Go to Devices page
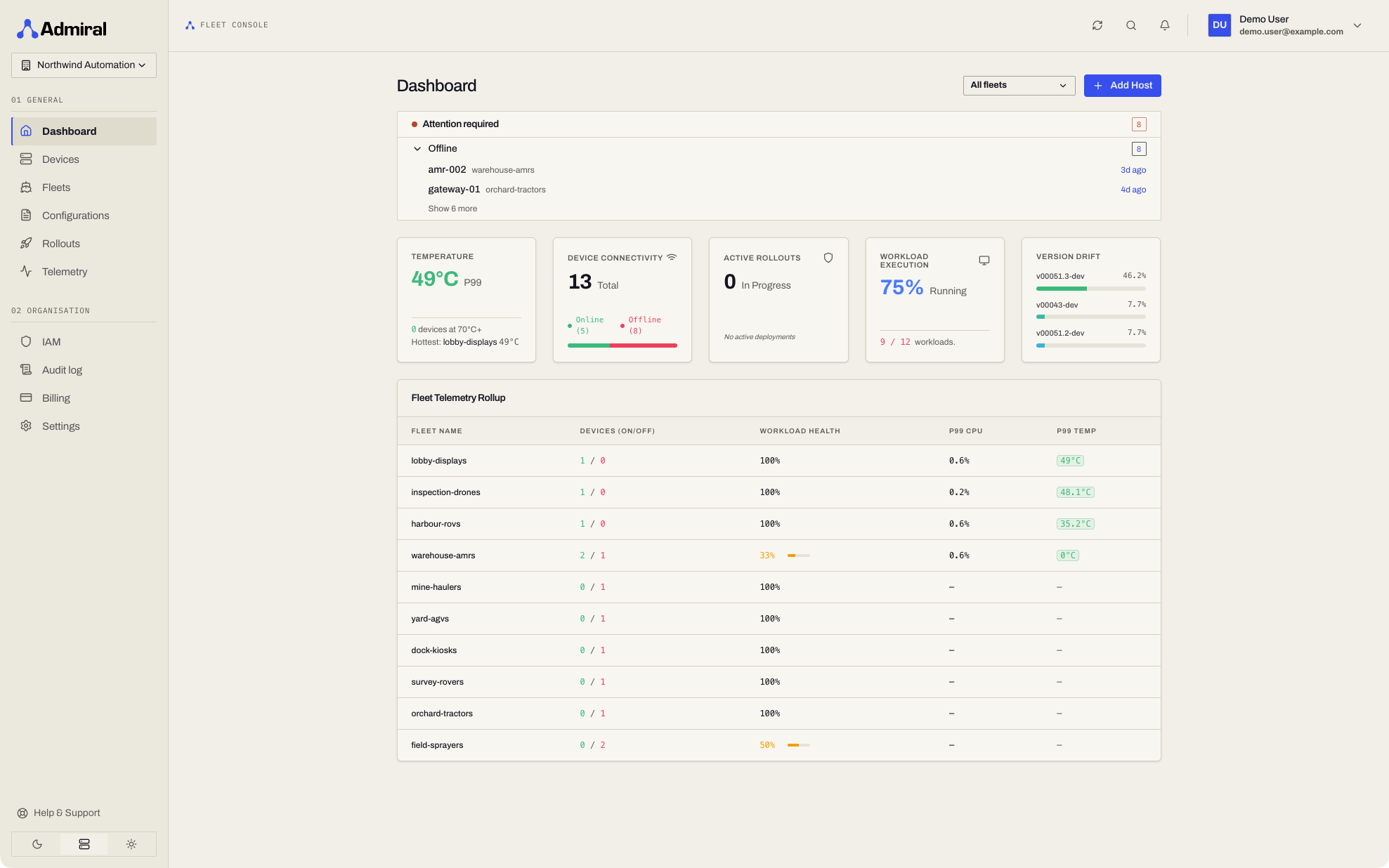Screen dimensions: 1389x868 coord(84,159)
